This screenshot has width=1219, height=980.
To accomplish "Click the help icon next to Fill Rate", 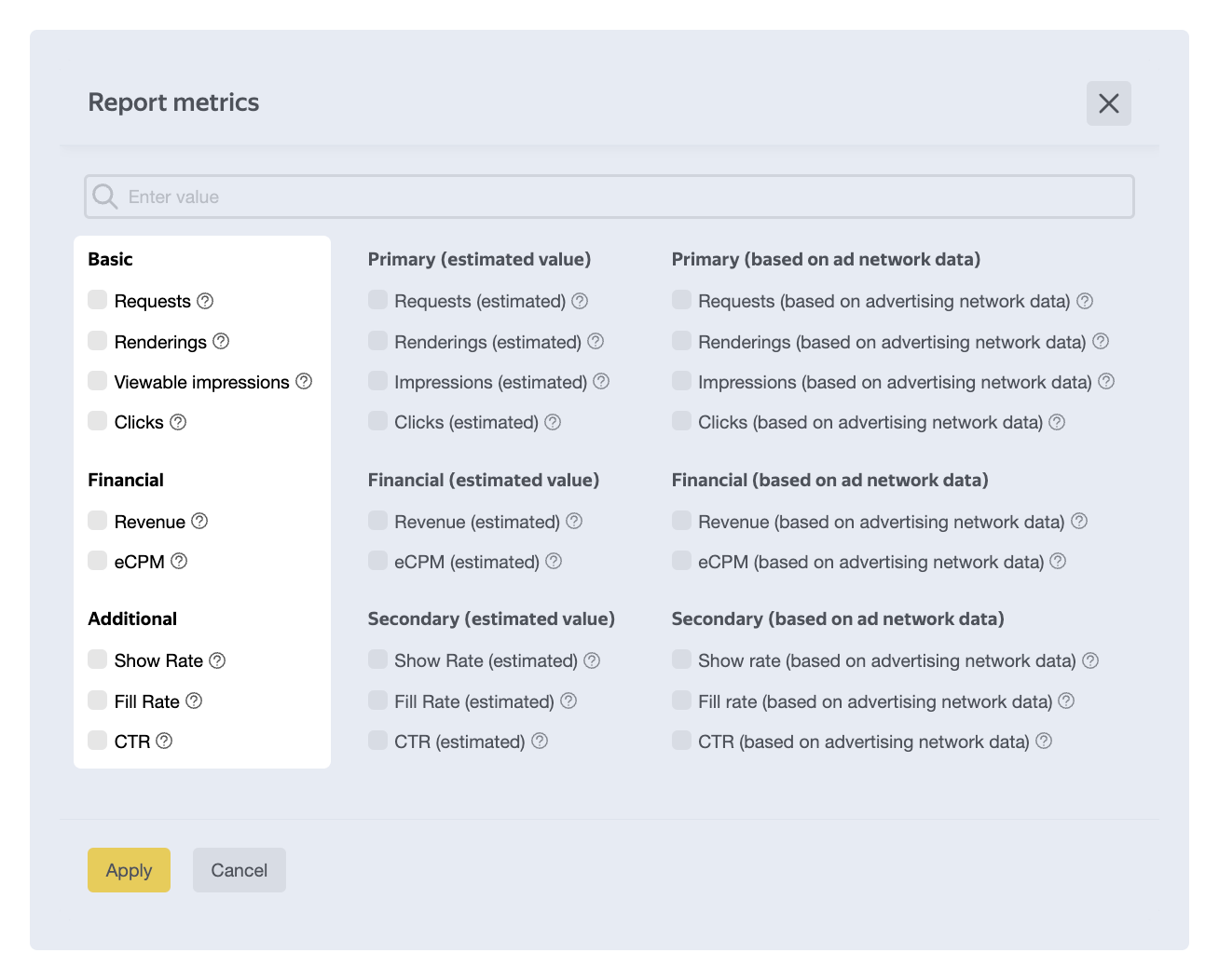I will (194, 701).
